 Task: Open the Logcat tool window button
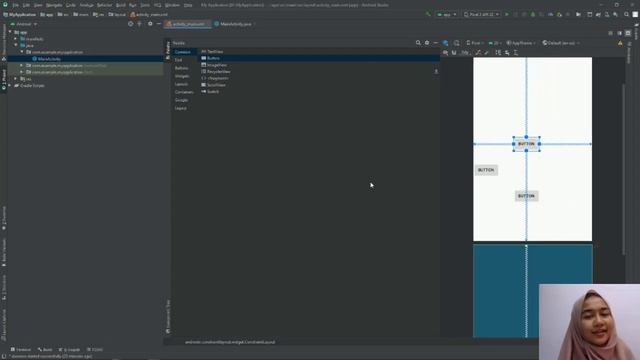coord(69,350)
